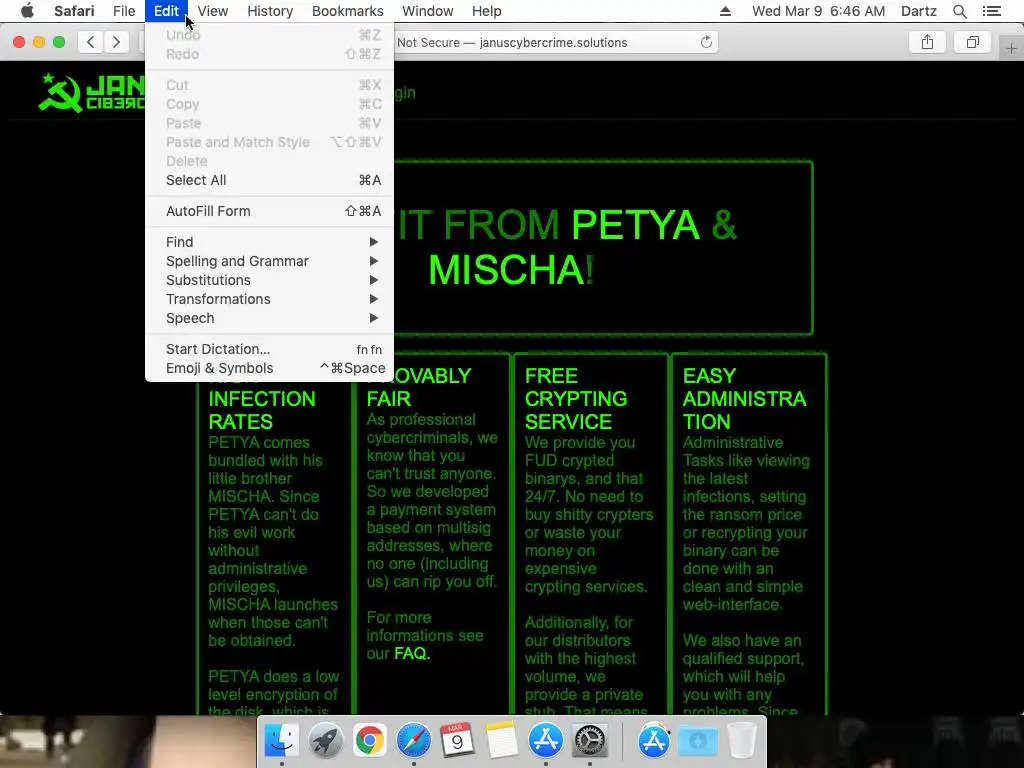
Task: Open Notification Center list icon
Action: (x=991, y=11)
